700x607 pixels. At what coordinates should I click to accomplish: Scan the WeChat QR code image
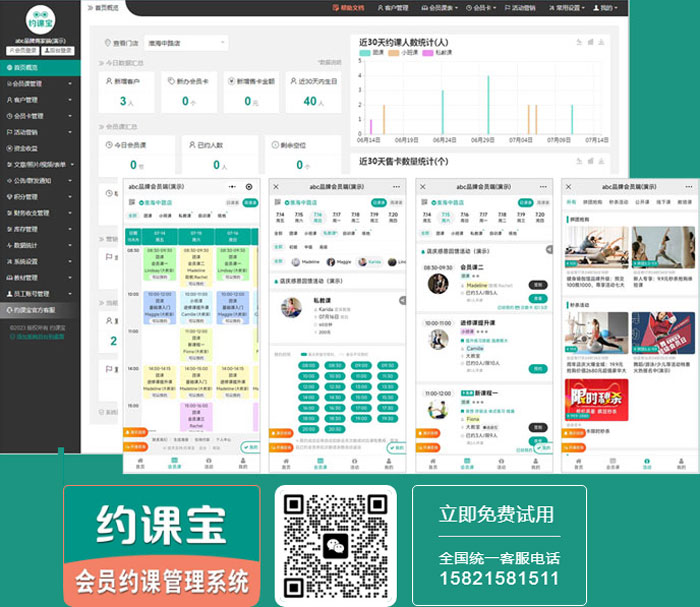335,541
